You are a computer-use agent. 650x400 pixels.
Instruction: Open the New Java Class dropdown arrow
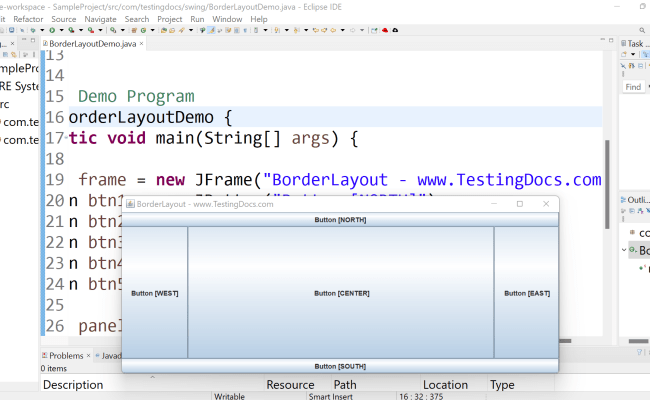click(153, 30)
